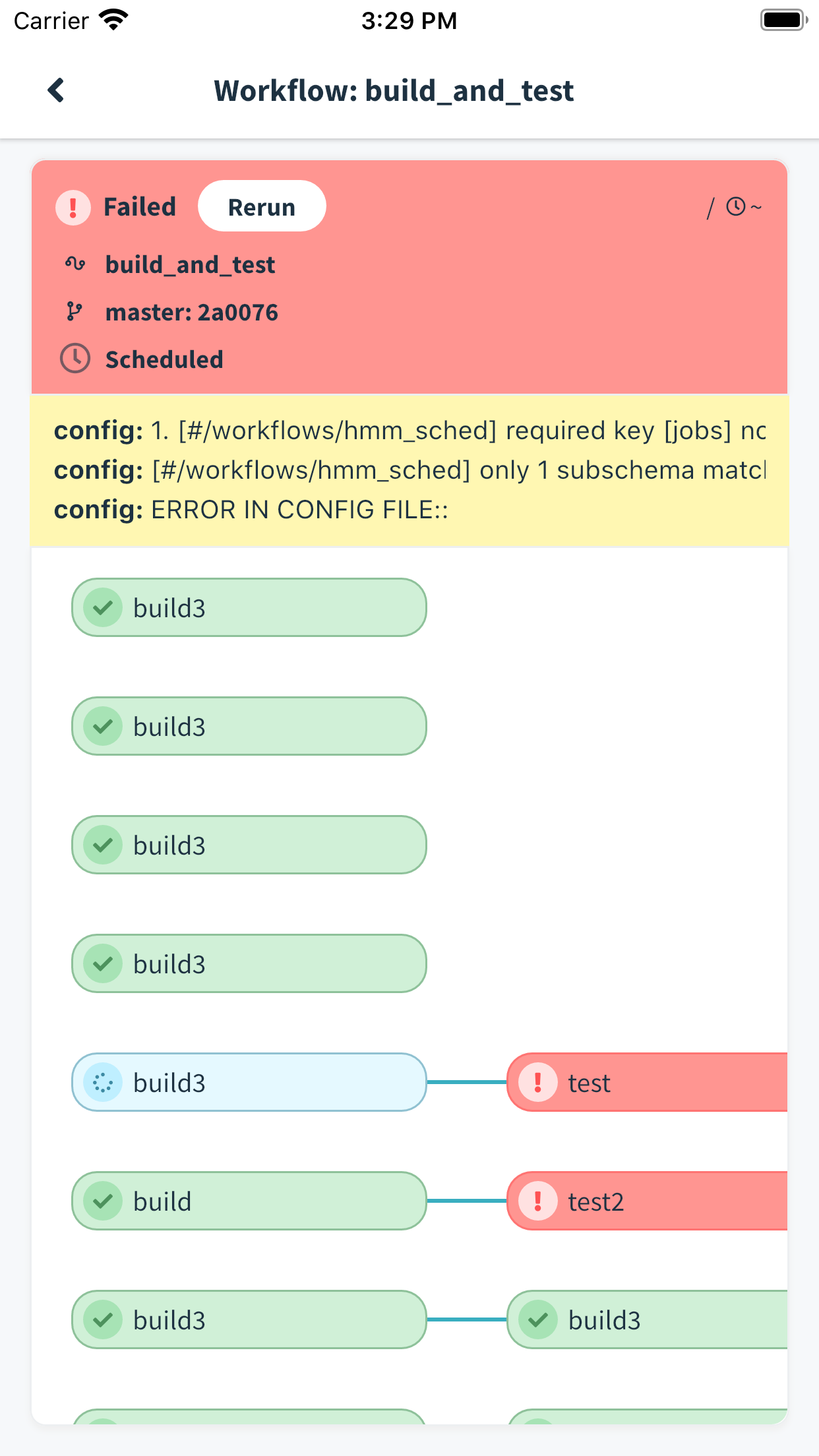This screenshot has width=819, height=1456.
Task: Tap the back arrow to return
Action: point(56,90)
